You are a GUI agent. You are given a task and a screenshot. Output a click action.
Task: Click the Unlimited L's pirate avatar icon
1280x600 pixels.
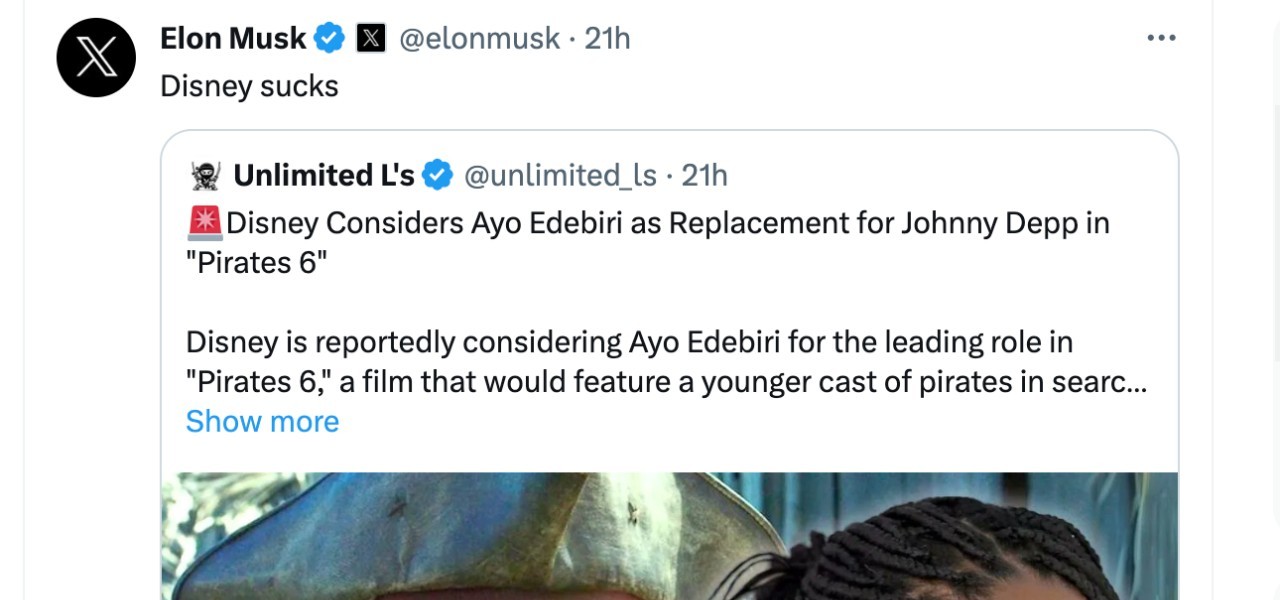point(205,176)
